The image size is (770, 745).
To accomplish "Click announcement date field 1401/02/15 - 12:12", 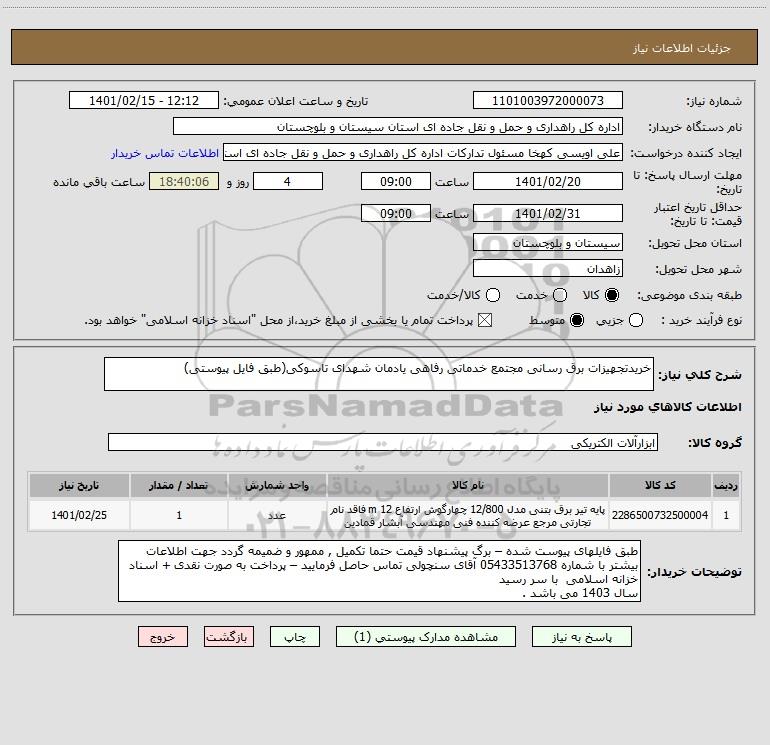I will [x=144, y=101].
